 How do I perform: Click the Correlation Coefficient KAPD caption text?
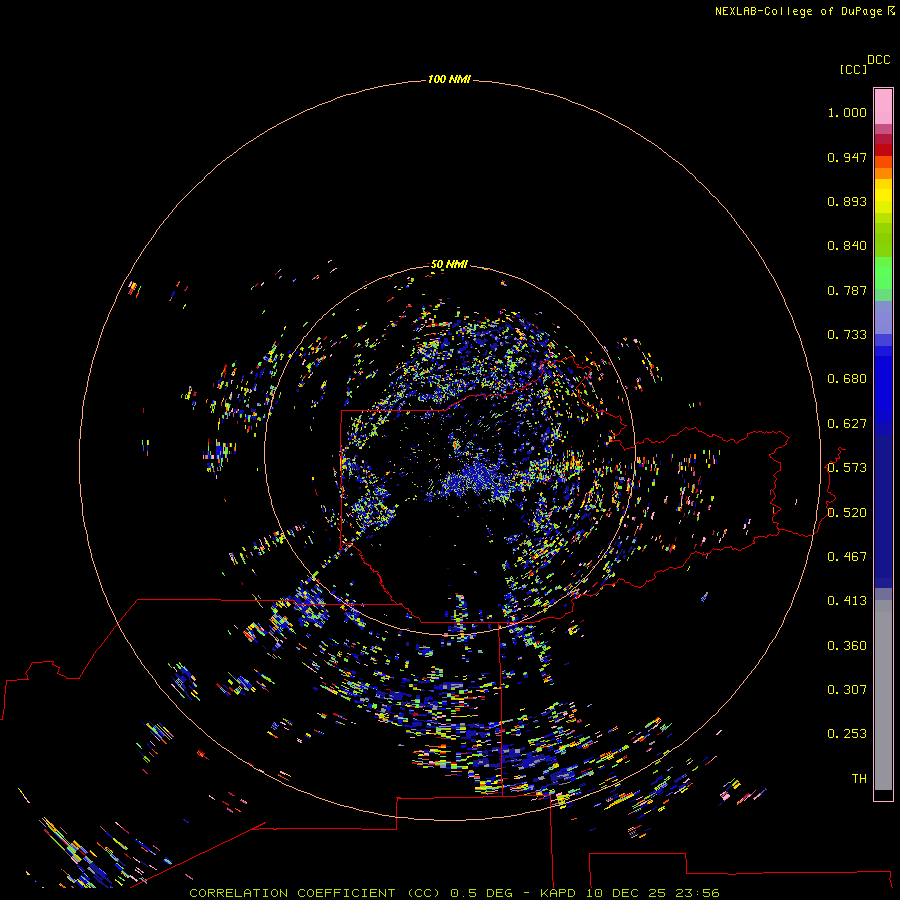[x=454, y=893]
